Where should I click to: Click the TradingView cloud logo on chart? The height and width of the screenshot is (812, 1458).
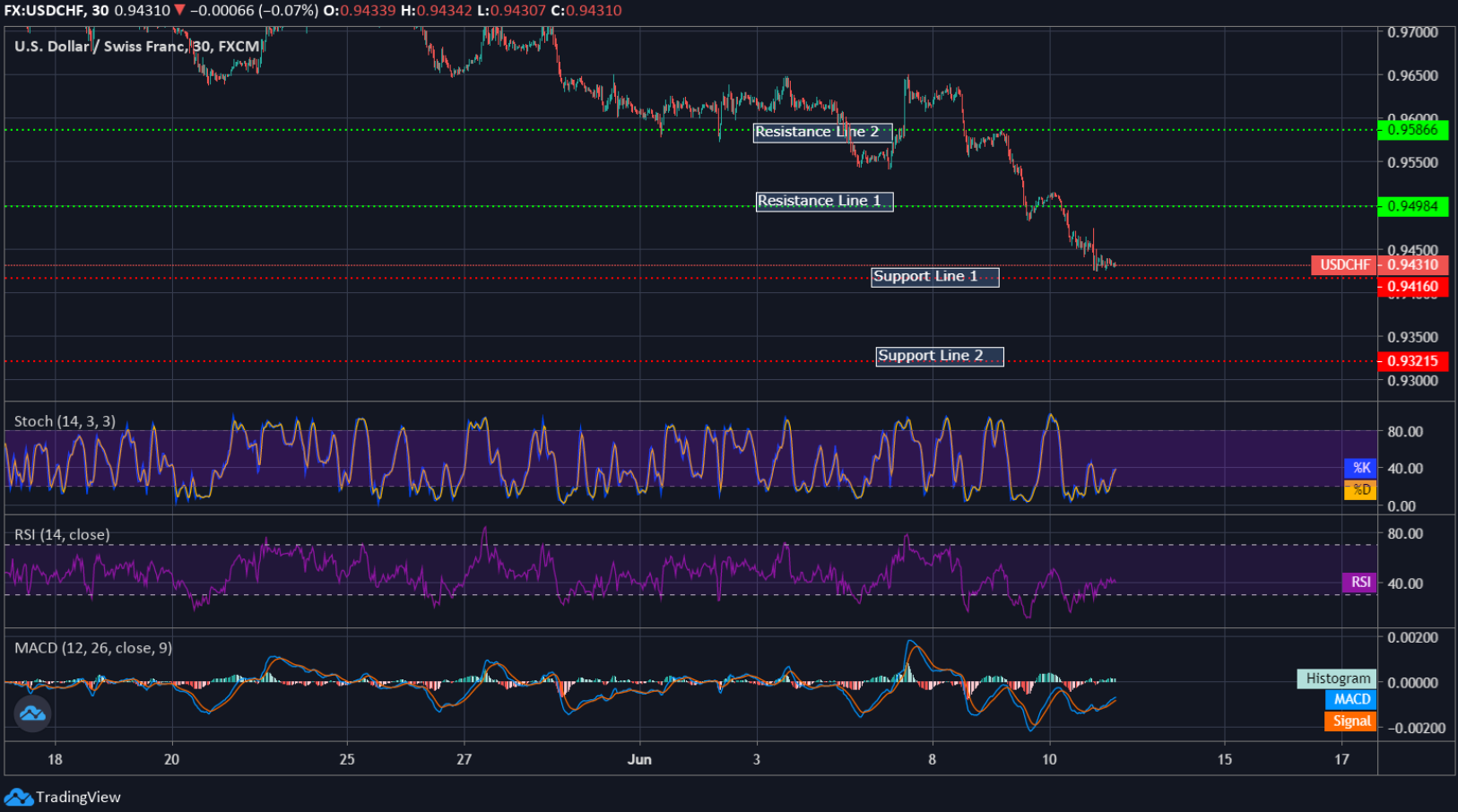(x=31, y=714)
